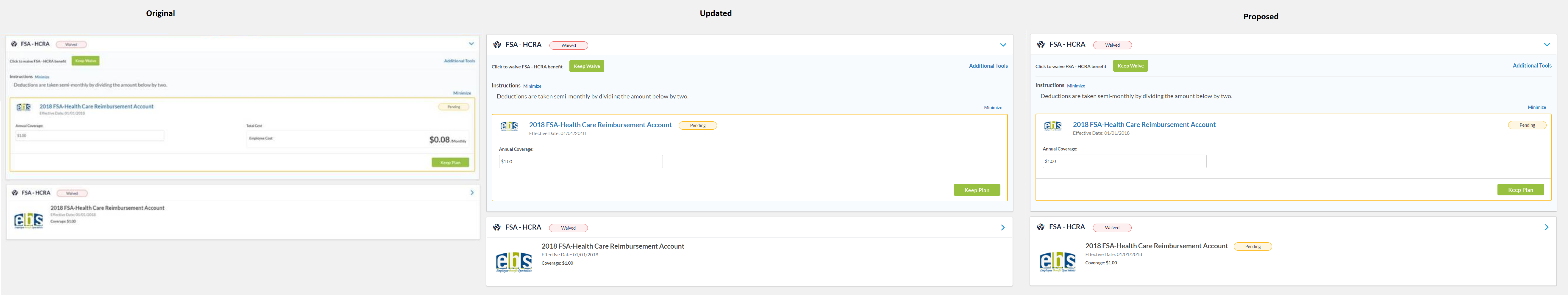1568x295 pixels.
Task: Click FSA-HCRA icon in Original top card
Action: [x=14, y=44]
